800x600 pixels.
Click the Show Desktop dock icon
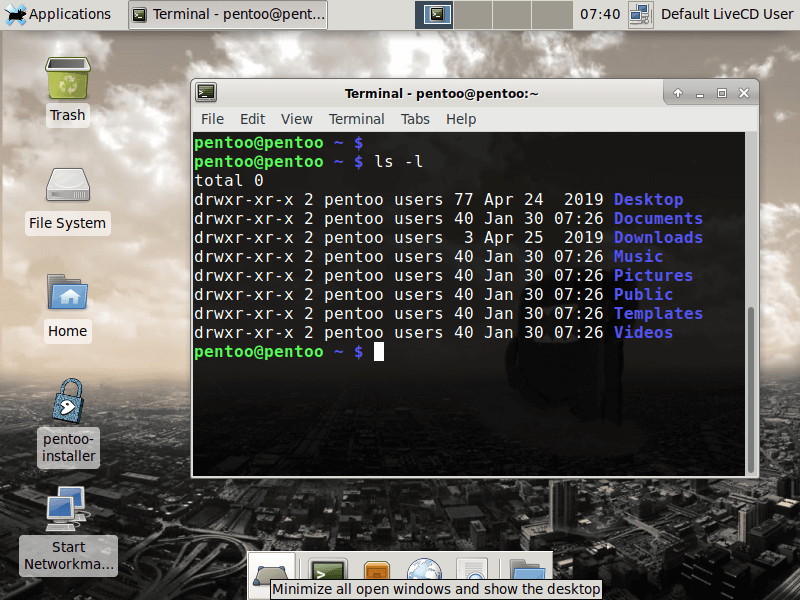271,574
